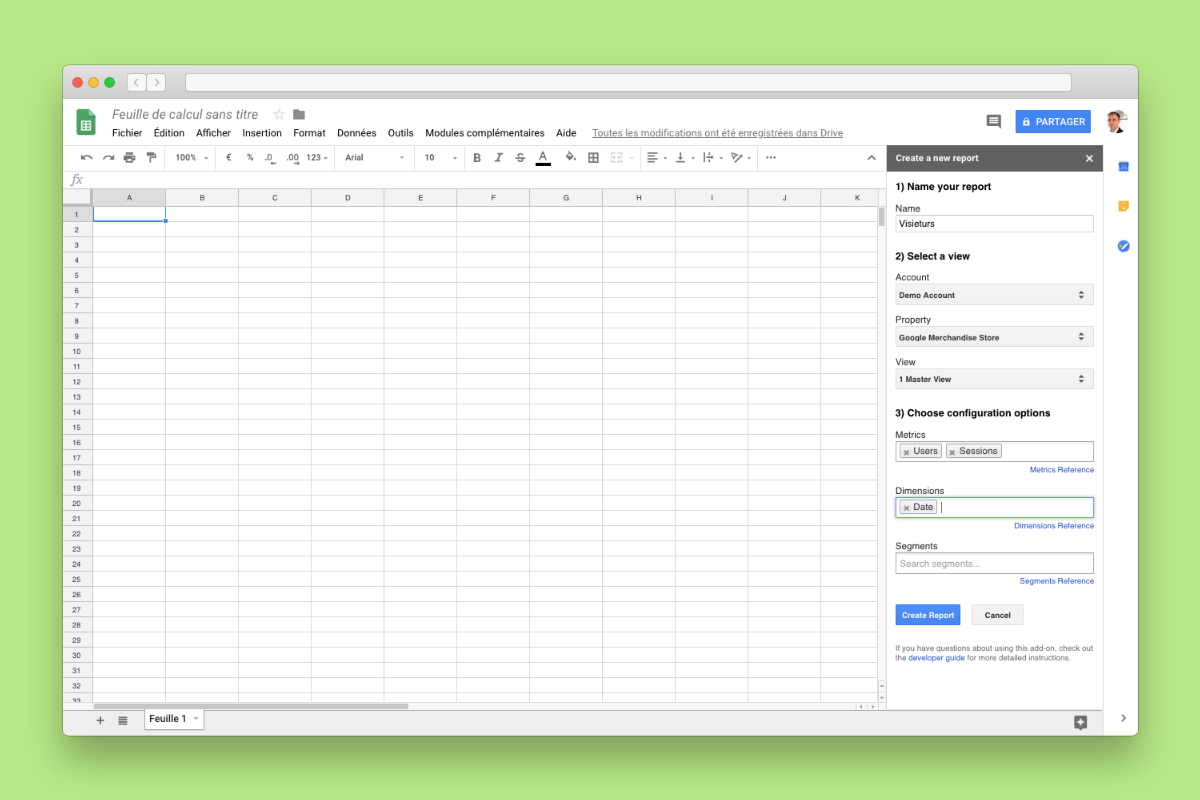Open the text color picker

click(x=541, y=157)
